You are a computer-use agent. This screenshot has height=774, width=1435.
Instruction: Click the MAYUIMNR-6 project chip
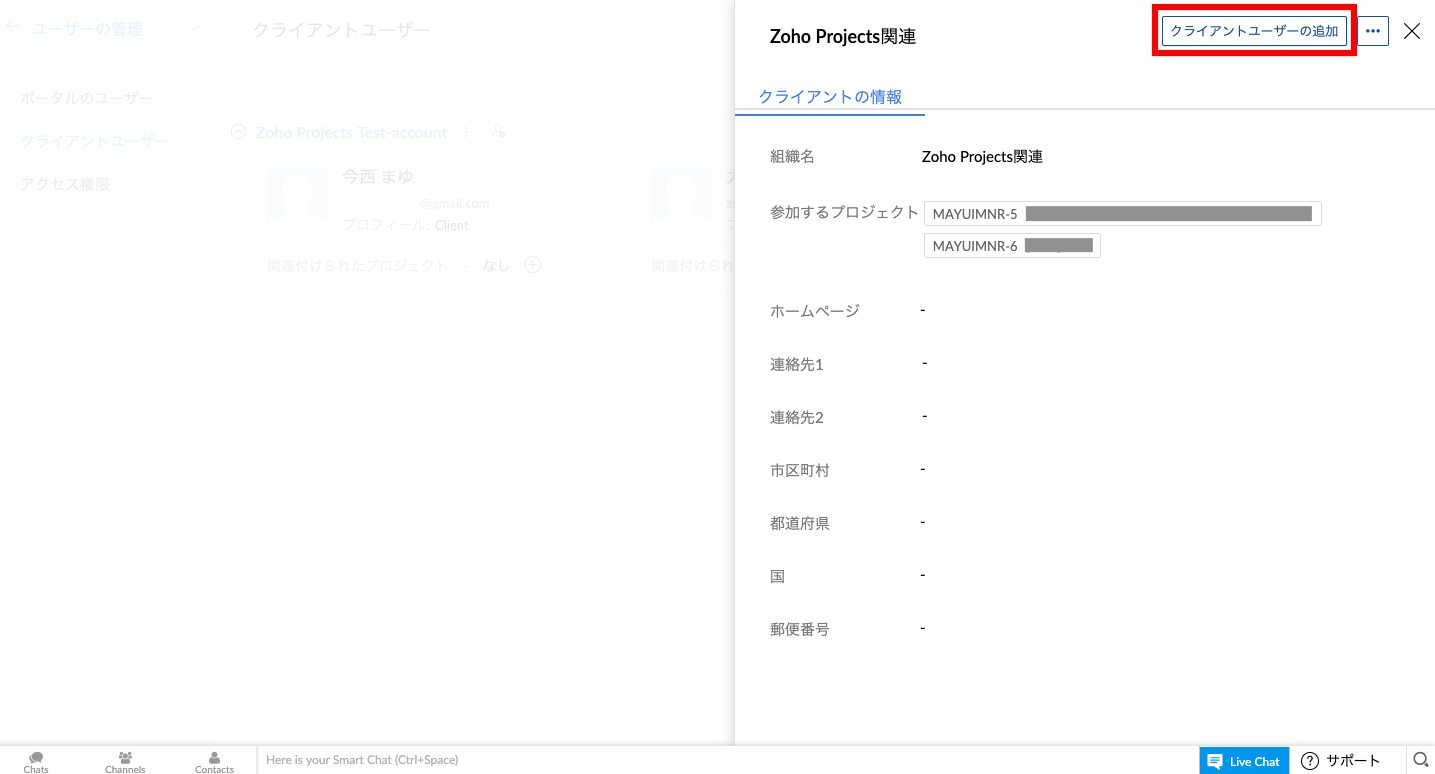pyautogui.click(x=1012, y=246)
